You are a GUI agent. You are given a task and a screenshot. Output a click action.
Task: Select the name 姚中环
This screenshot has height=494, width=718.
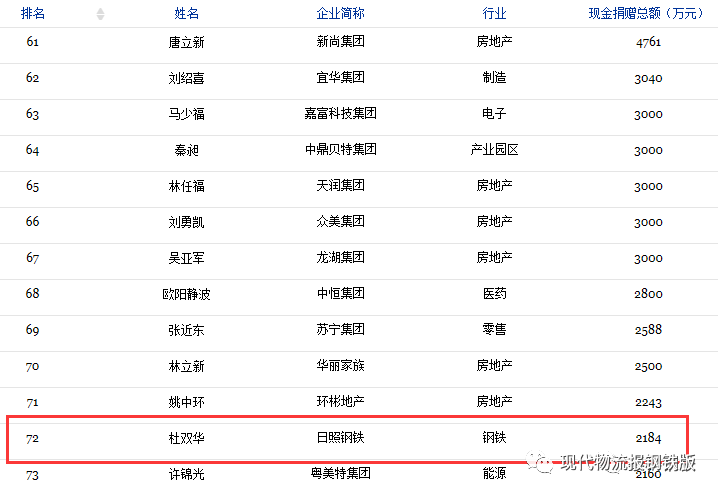186,402
